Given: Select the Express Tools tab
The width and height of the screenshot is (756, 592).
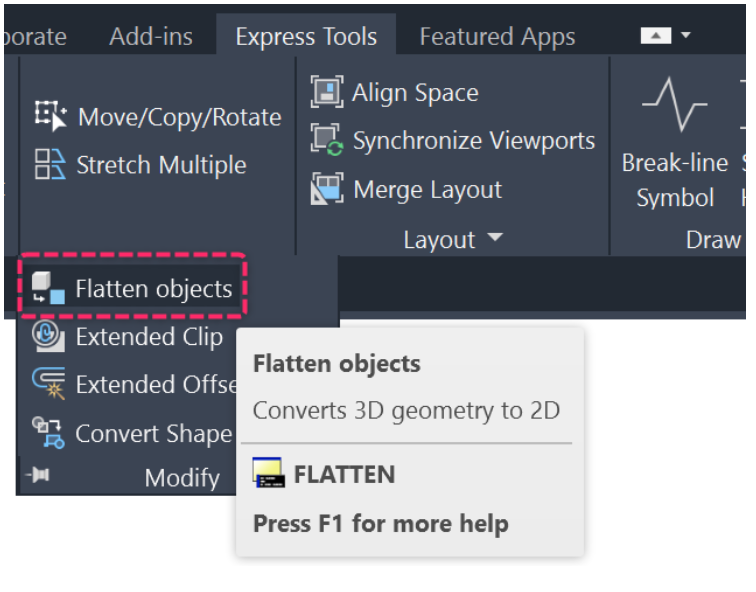Looking at the screenshot, I should (306, 37).
